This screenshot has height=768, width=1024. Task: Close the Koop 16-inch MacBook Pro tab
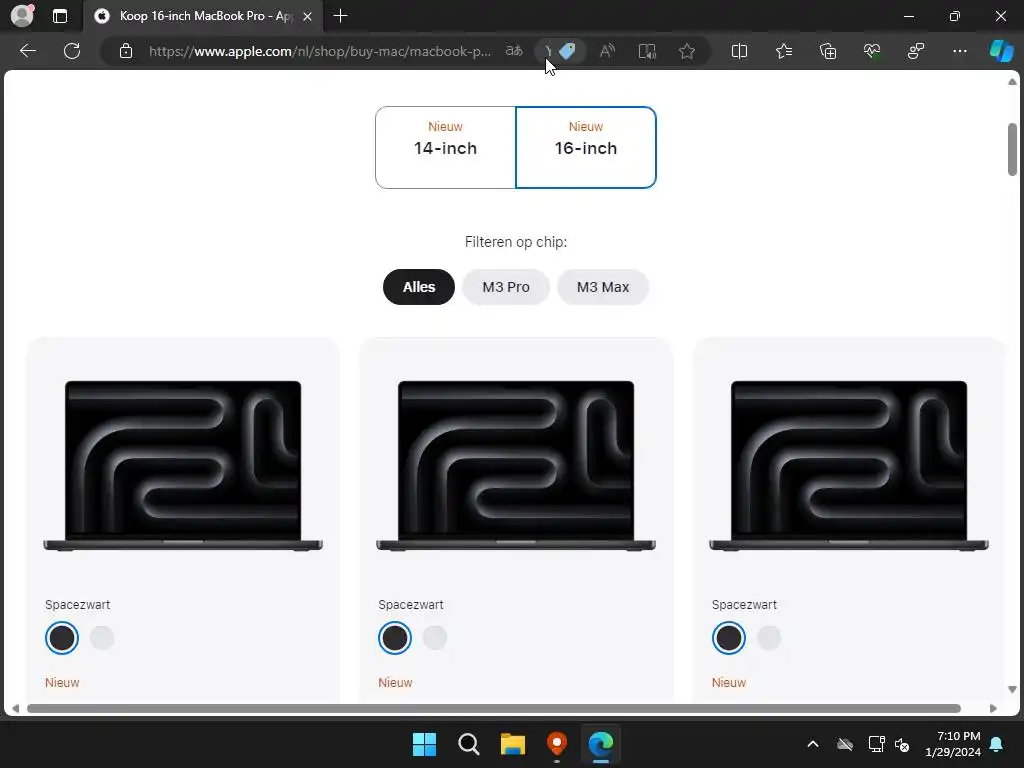coord(308,16)
